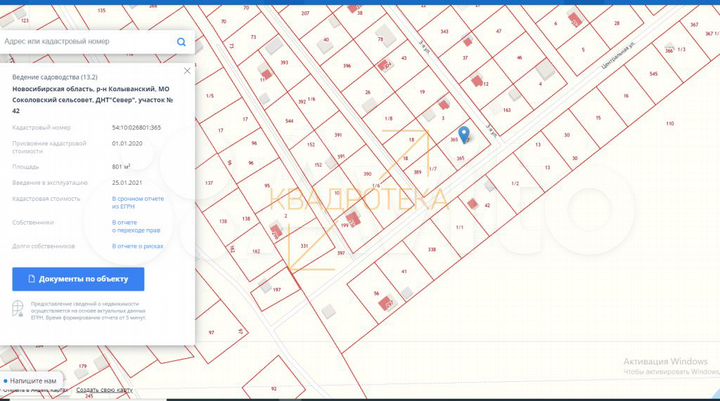Click the Создать свою карту link
720x401 pixels.
pos(104,390)
